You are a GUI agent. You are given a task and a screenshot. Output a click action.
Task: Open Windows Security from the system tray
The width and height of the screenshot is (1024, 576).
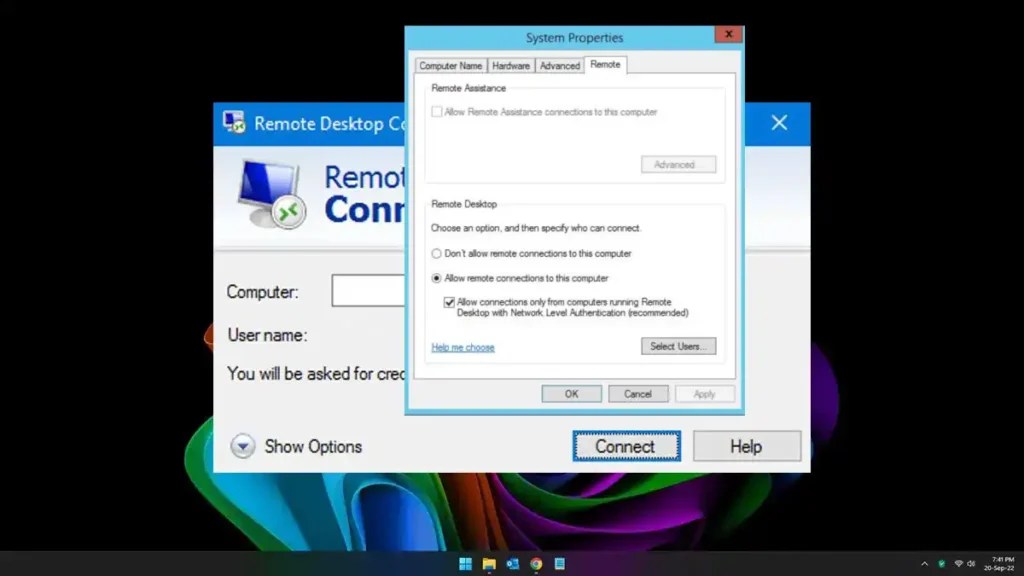pyautogui.click(x=942, y=563)
